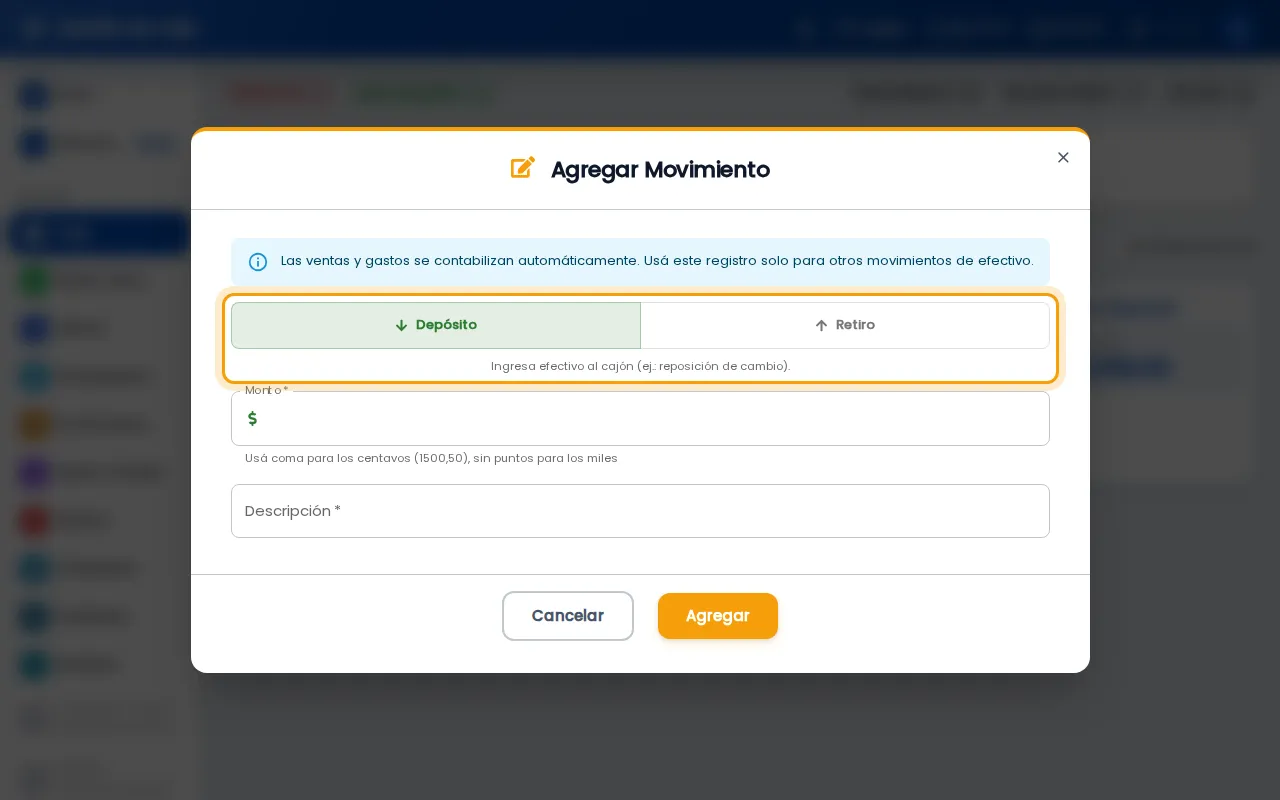Click the hint 'Usá coma para los centavos'
This screenshot has height=800, width=1280.
click(x=431, y=458)
